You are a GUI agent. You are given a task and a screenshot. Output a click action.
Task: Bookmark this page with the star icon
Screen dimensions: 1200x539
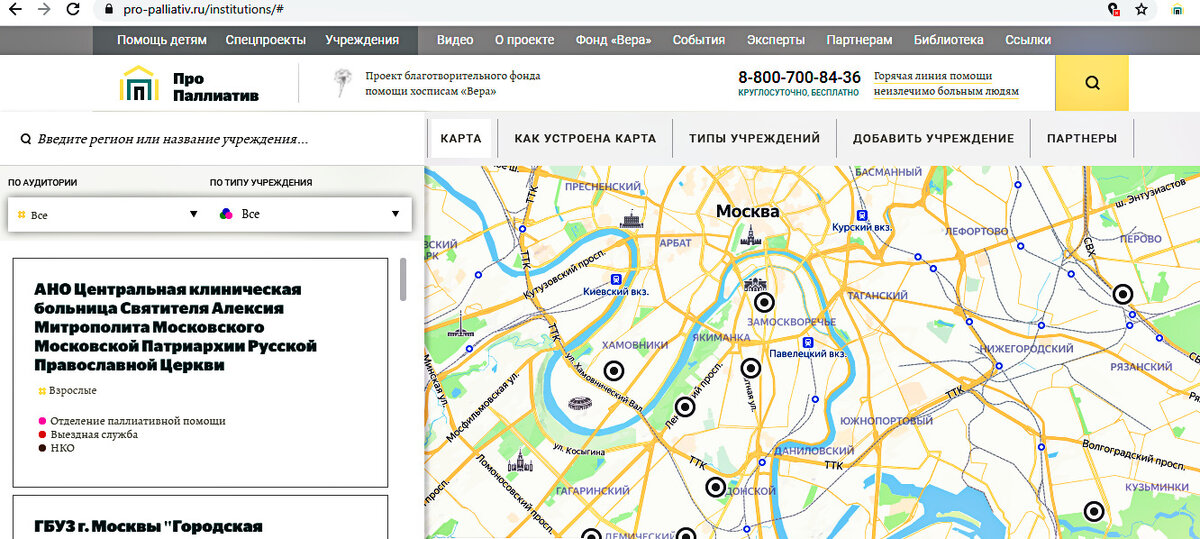coord(1141,9)
